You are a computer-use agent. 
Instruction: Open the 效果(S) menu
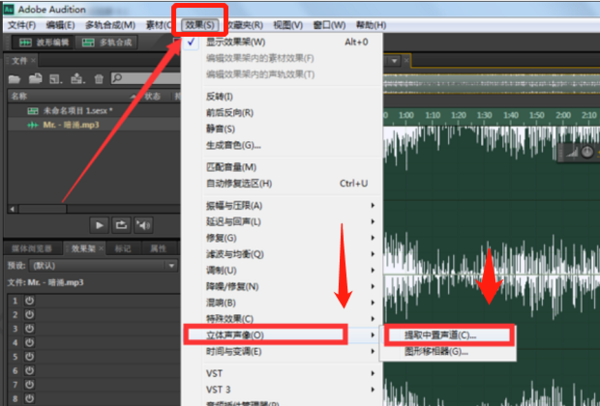pyautogui.click(x=200, y=25)
